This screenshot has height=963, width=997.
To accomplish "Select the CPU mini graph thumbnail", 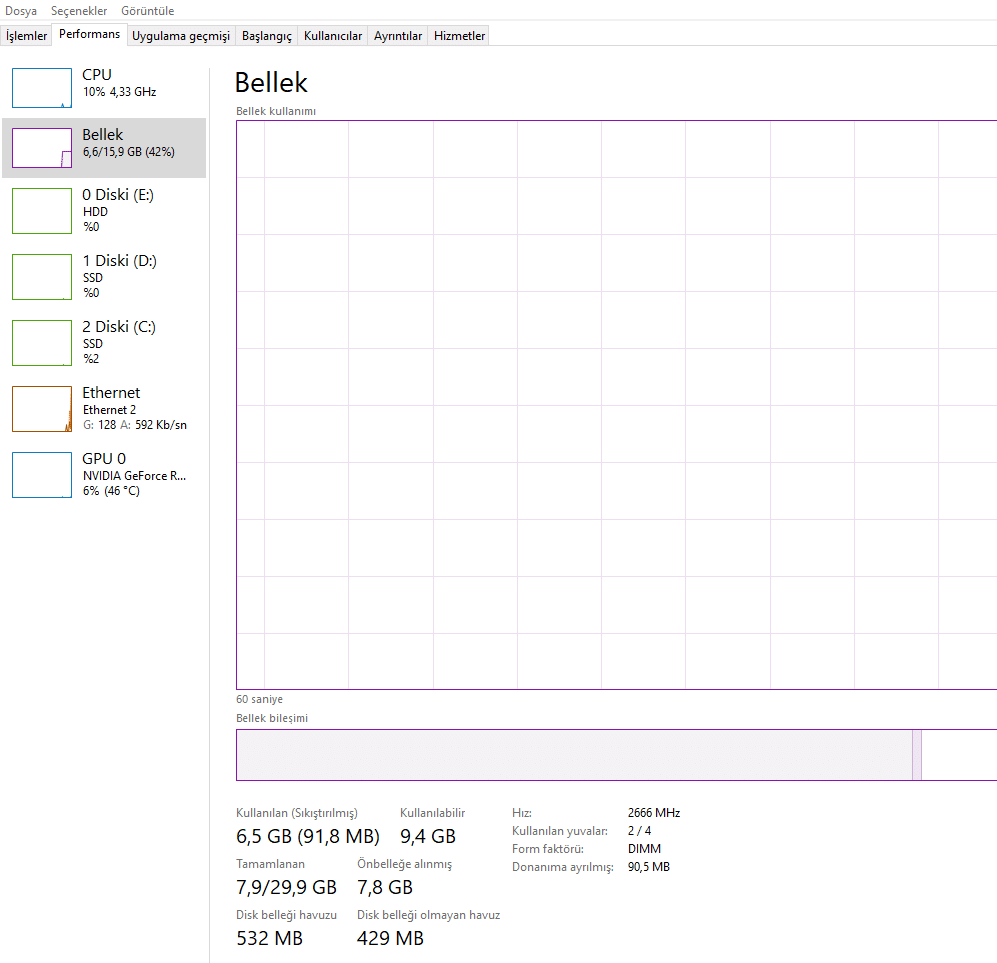I will (x=42, y=88).
